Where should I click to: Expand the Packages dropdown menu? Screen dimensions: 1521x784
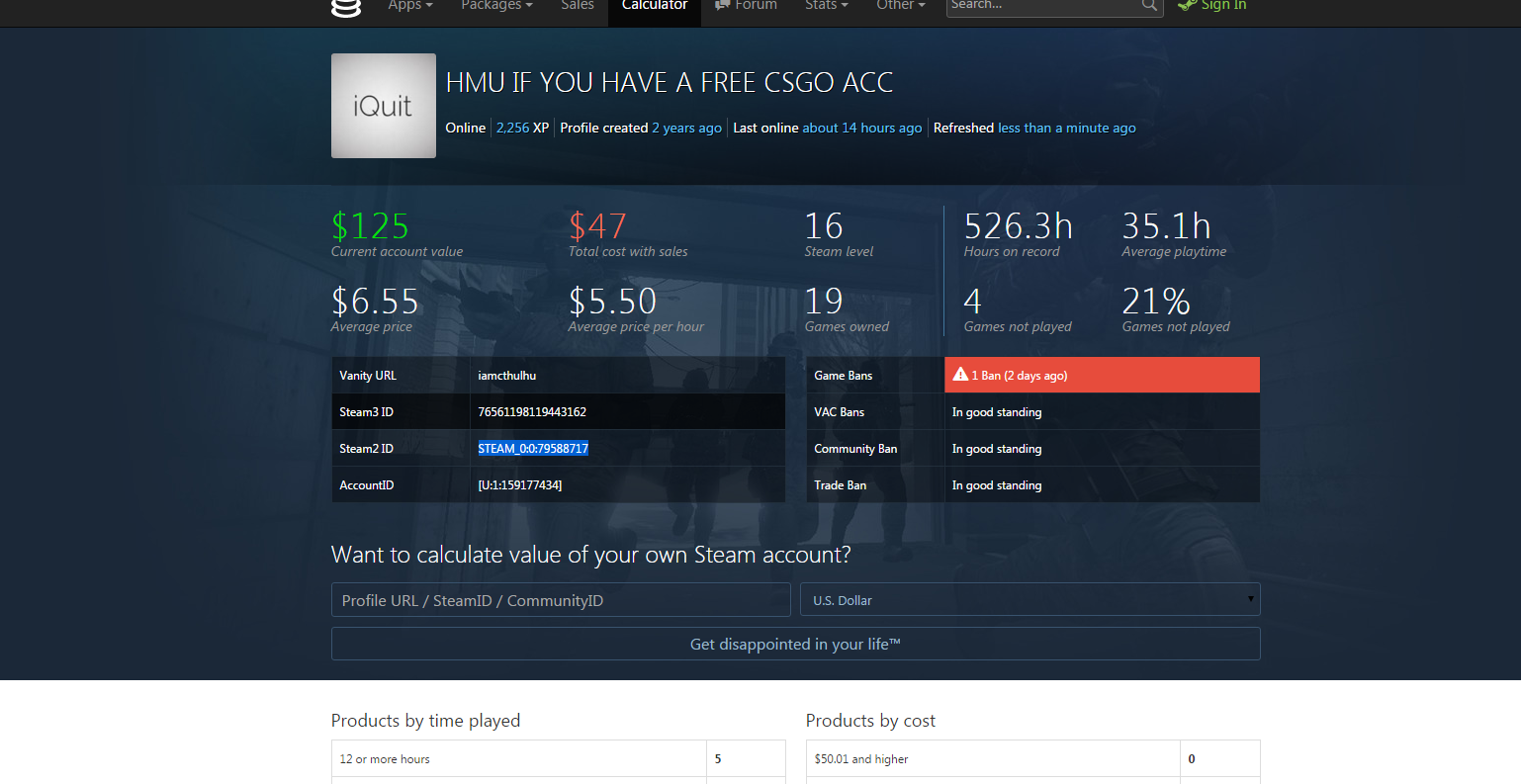(x=496, y=6)
